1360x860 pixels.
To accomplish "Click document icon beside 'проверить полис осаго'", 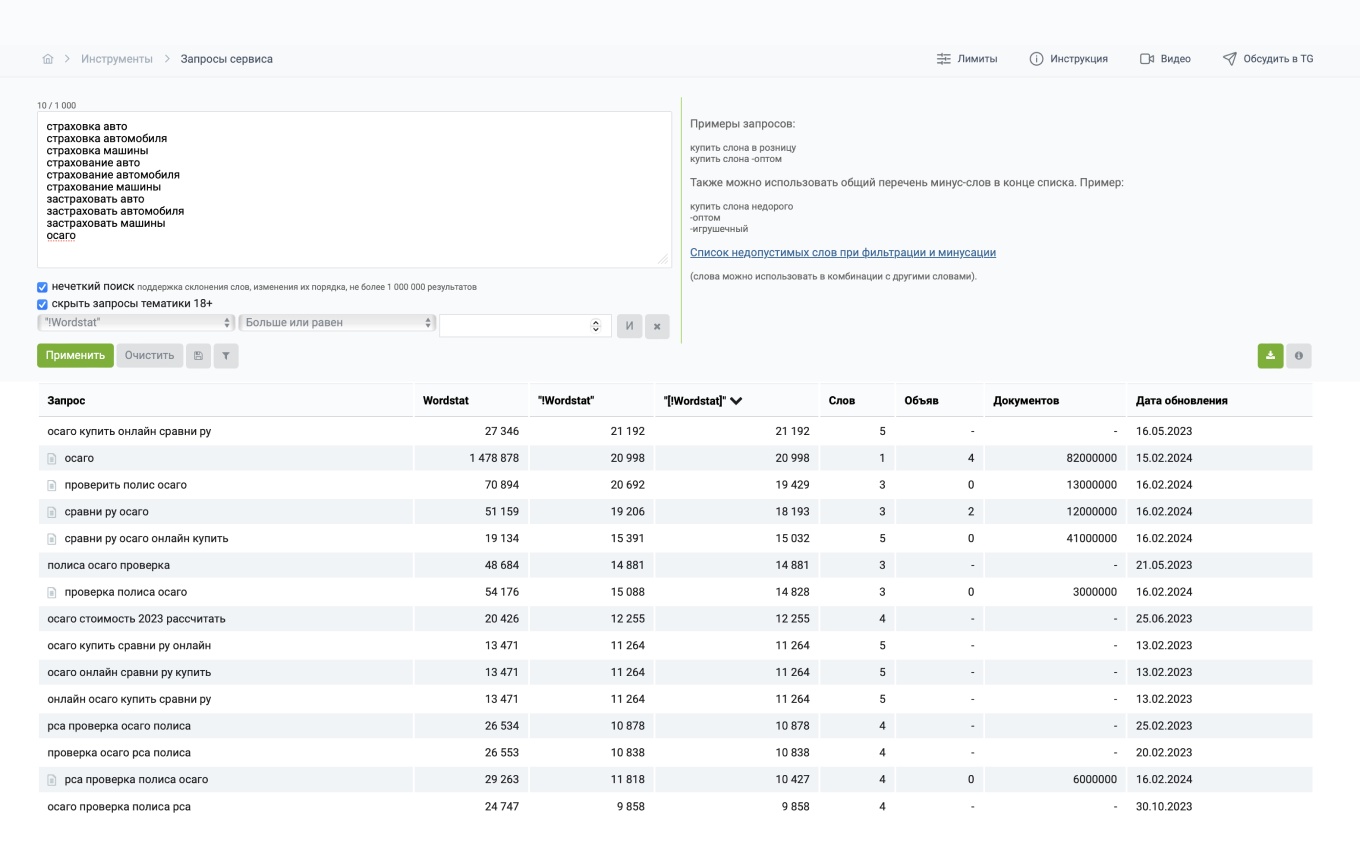I will point(53,486).
